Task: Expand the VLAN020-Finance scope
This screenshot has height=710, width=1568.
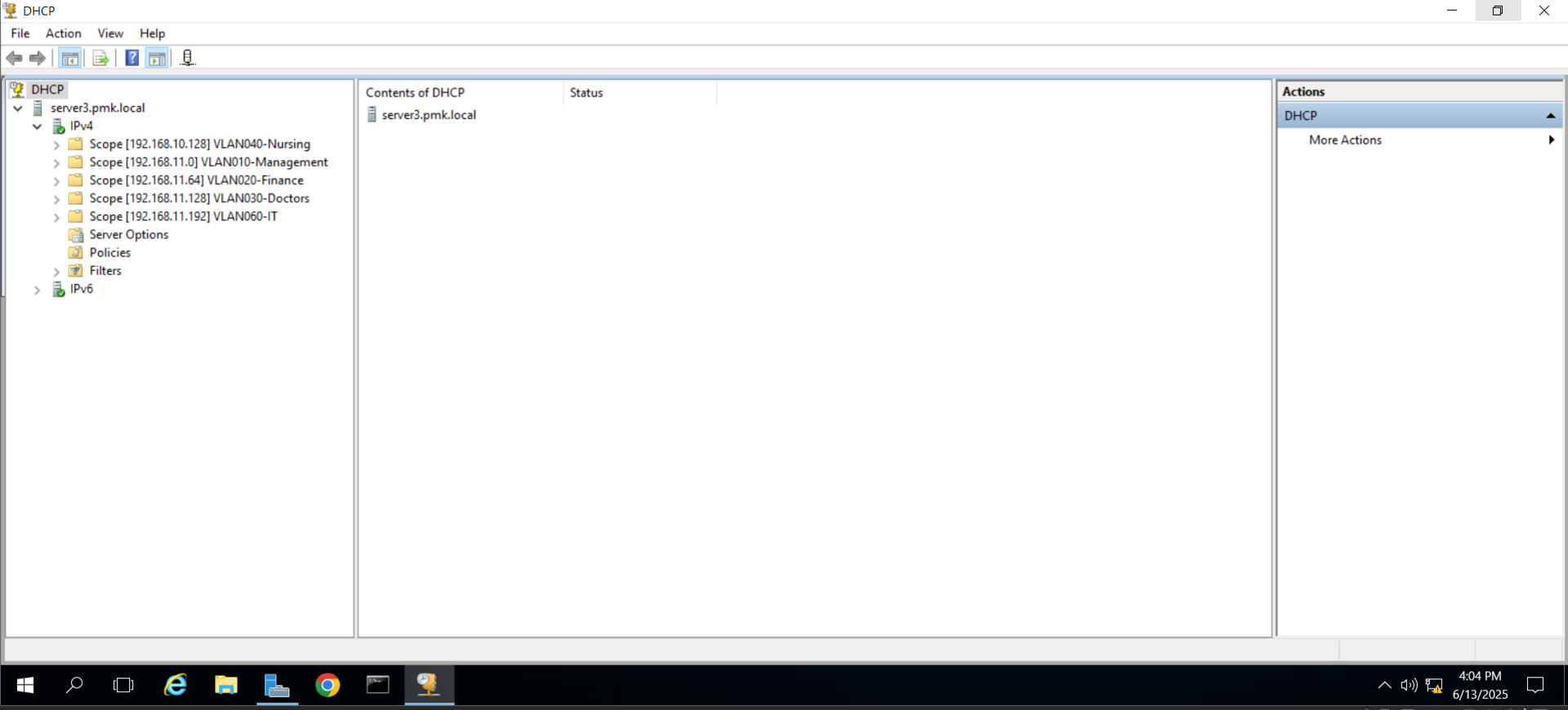Action: [56, 181]
